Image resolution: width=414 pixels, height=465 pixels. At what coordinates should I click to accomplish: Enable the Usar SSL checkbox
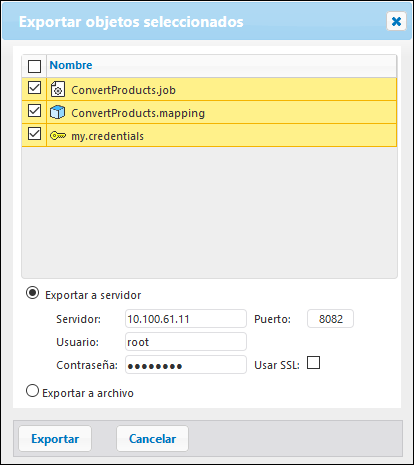pyautogui.click(x=313, y=363)
